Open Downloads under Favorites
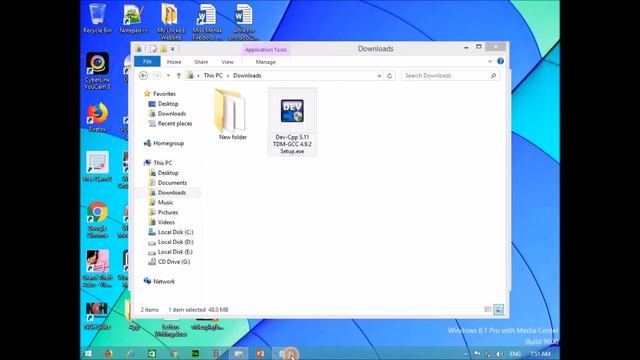 point(172,113)
